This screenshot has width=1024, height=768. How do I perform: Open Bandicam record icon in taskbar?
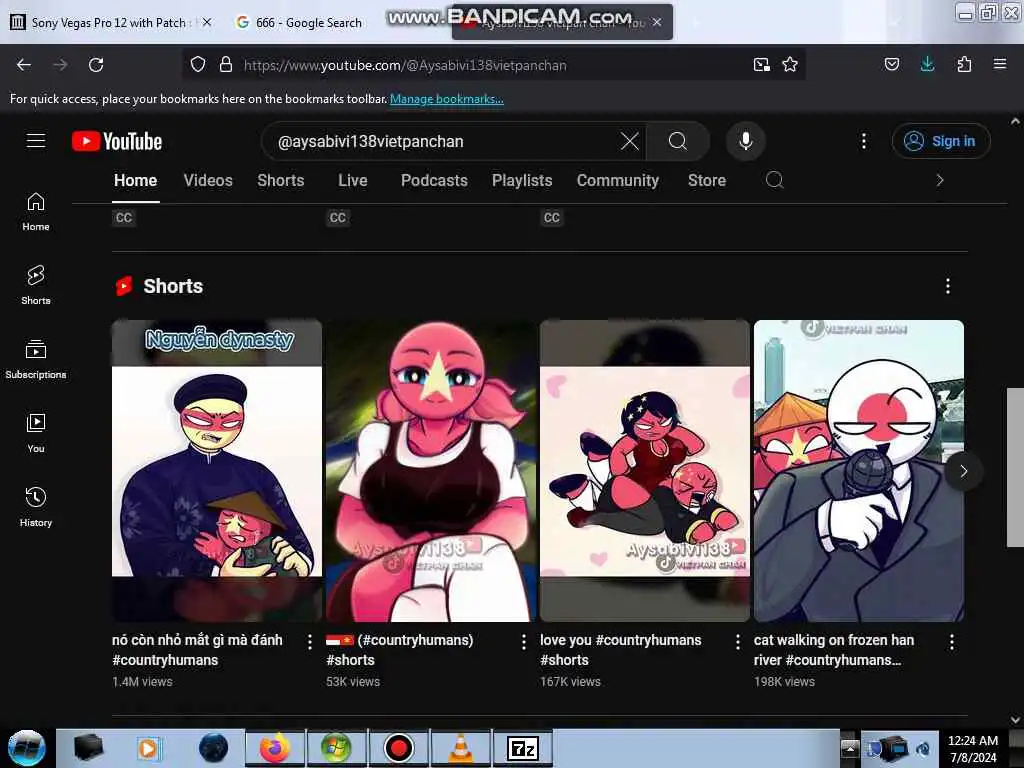398,748
